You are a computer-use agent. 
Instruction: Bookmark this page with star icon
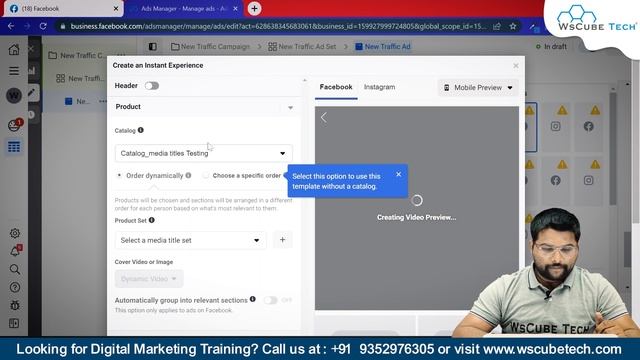click(513, 27)
